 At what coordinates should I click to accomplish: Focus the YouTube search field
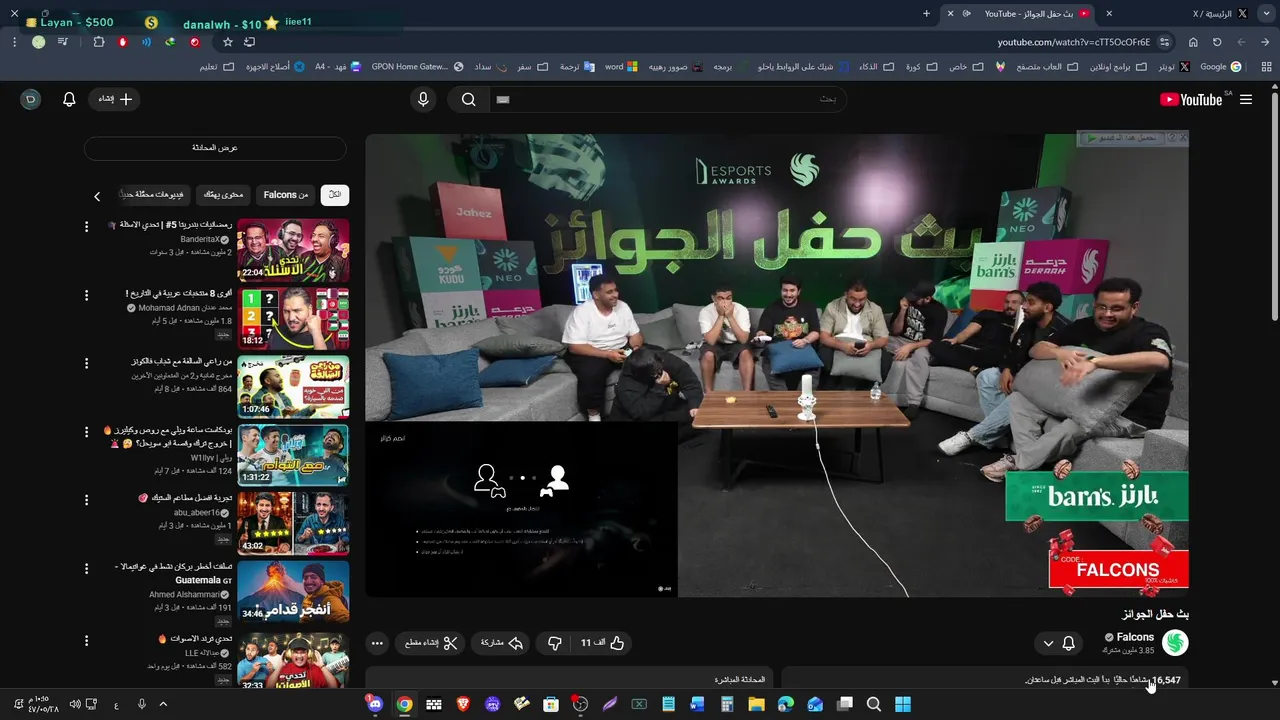667,99
